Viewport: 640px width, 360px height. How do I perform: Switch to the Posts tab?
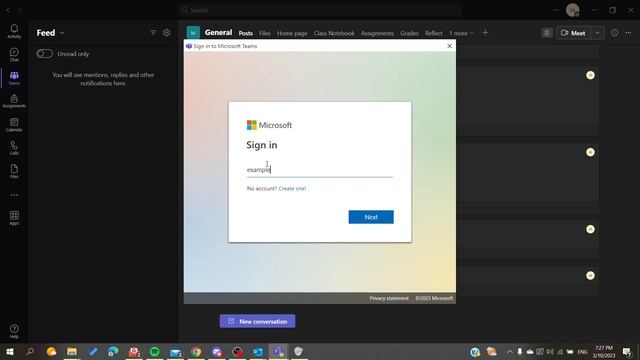(x=246, y=33)
